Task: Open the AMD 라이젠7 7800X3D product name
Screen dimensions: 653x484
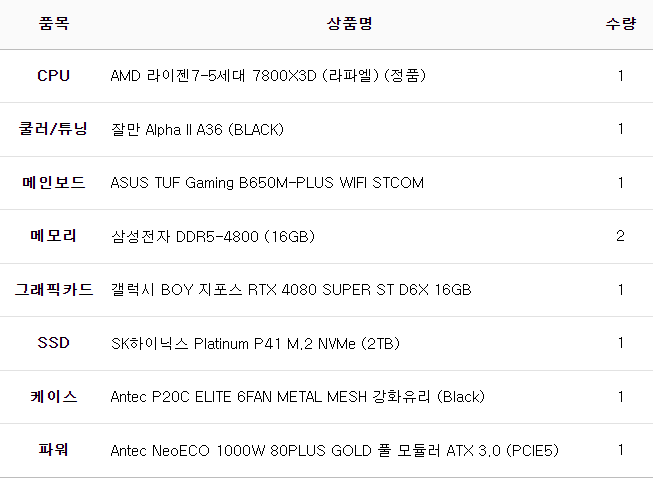Action: coord(269,76)
